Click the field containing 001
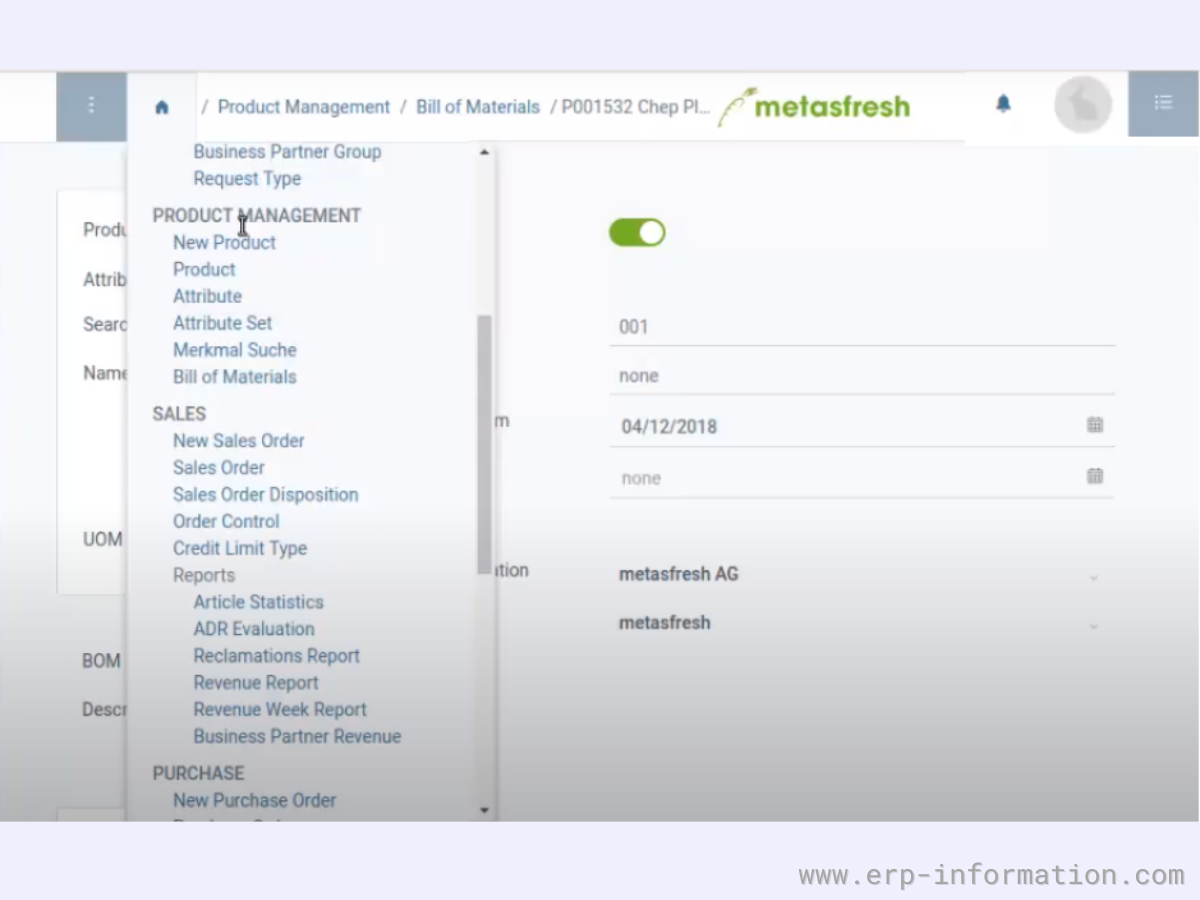 point(861,327)
